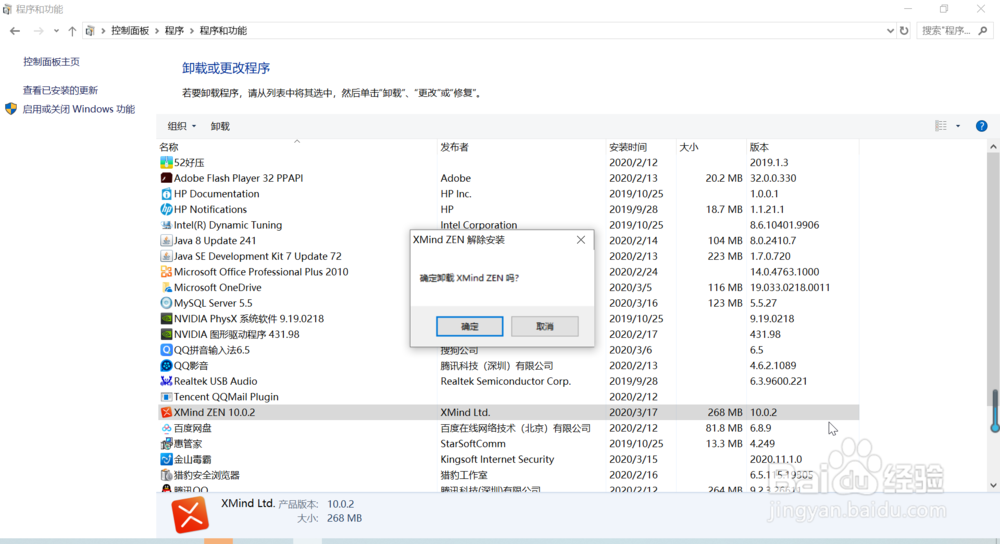1000x544 pixels.
Task: Expand the address bar history dropdown
Action: click(x=890, y=31)
